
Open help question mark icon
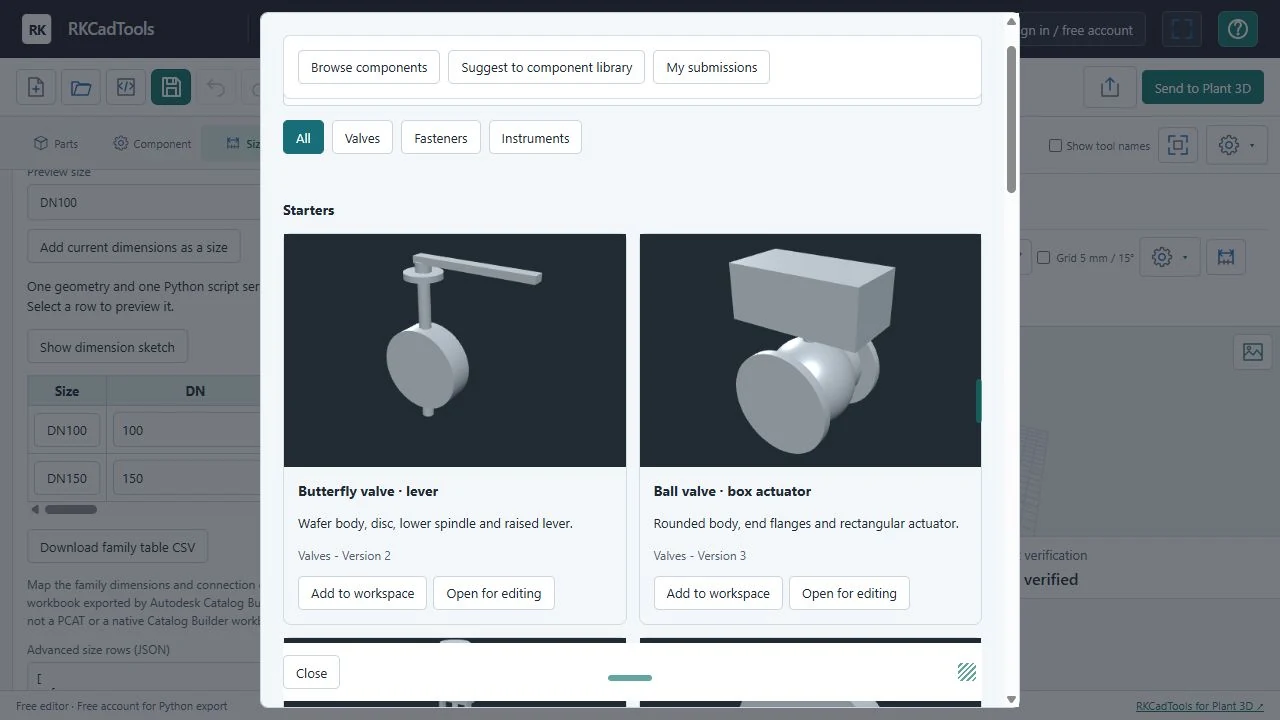[1238, 29]
